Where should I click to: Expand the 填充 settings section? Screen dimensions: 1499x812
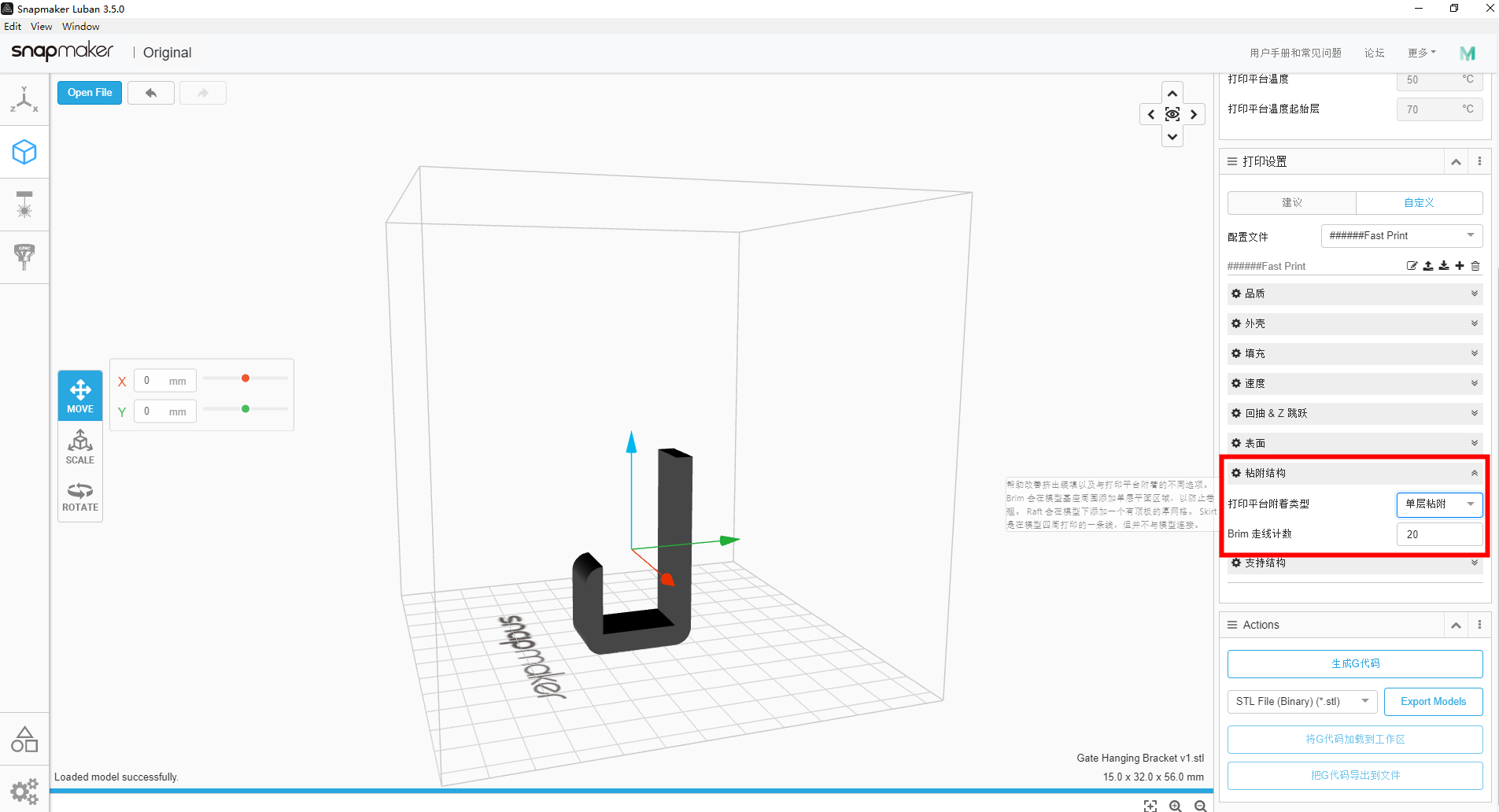click(x=1355, y=353)
